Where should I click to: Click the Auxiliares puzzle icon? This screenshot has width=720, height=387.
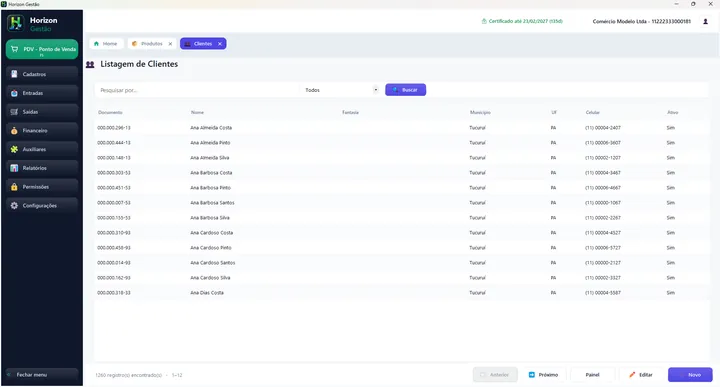(14, 149)
